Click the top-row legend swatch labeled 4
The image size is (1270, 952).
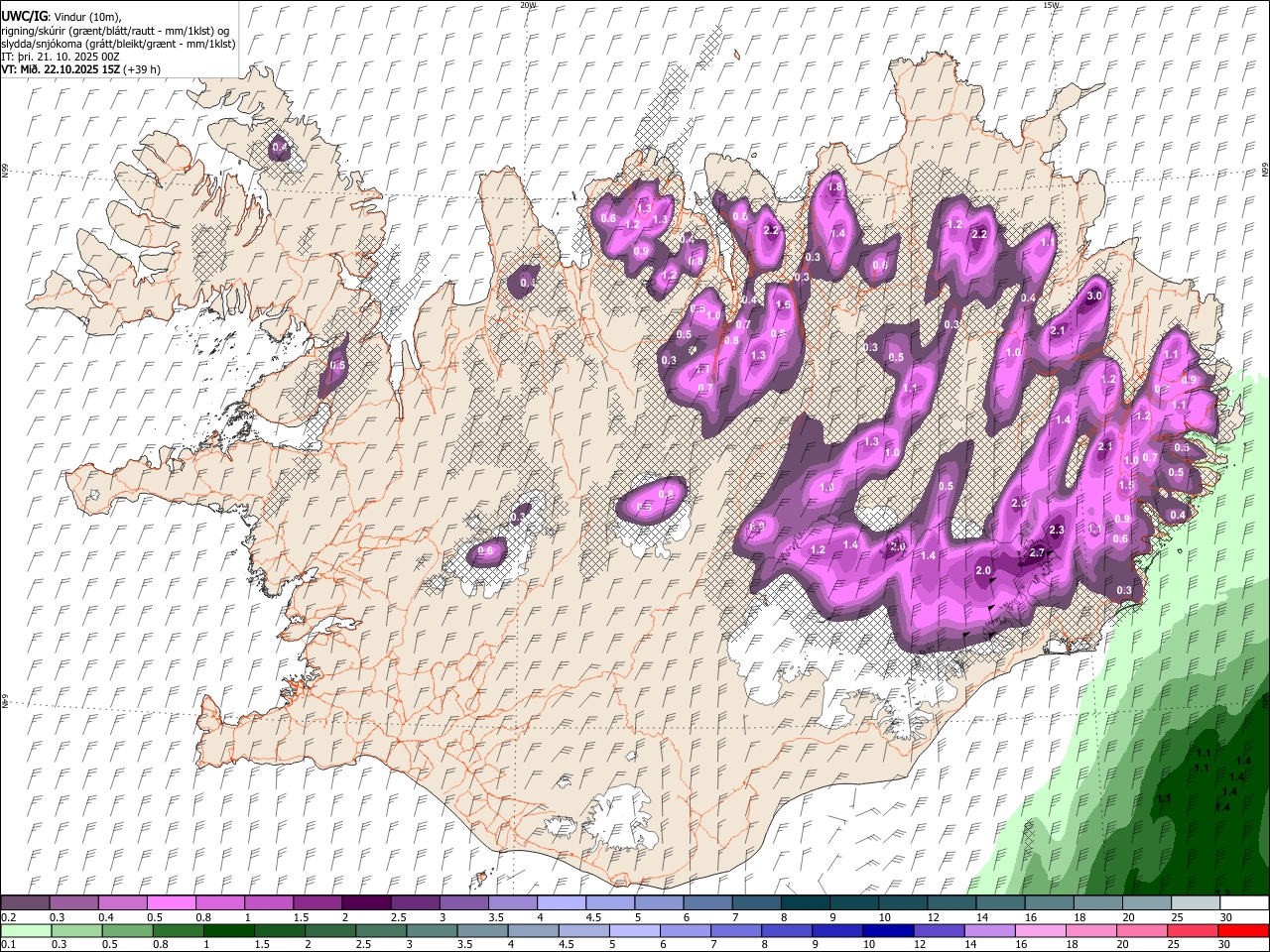[560, 902]
